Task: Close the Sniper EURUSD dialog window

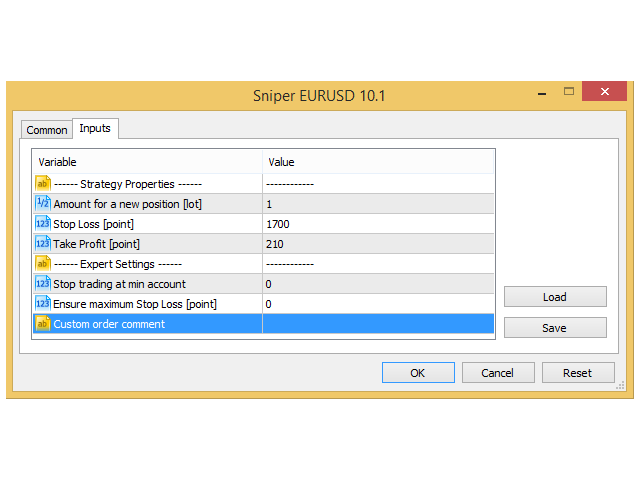Action: (605, 92)
